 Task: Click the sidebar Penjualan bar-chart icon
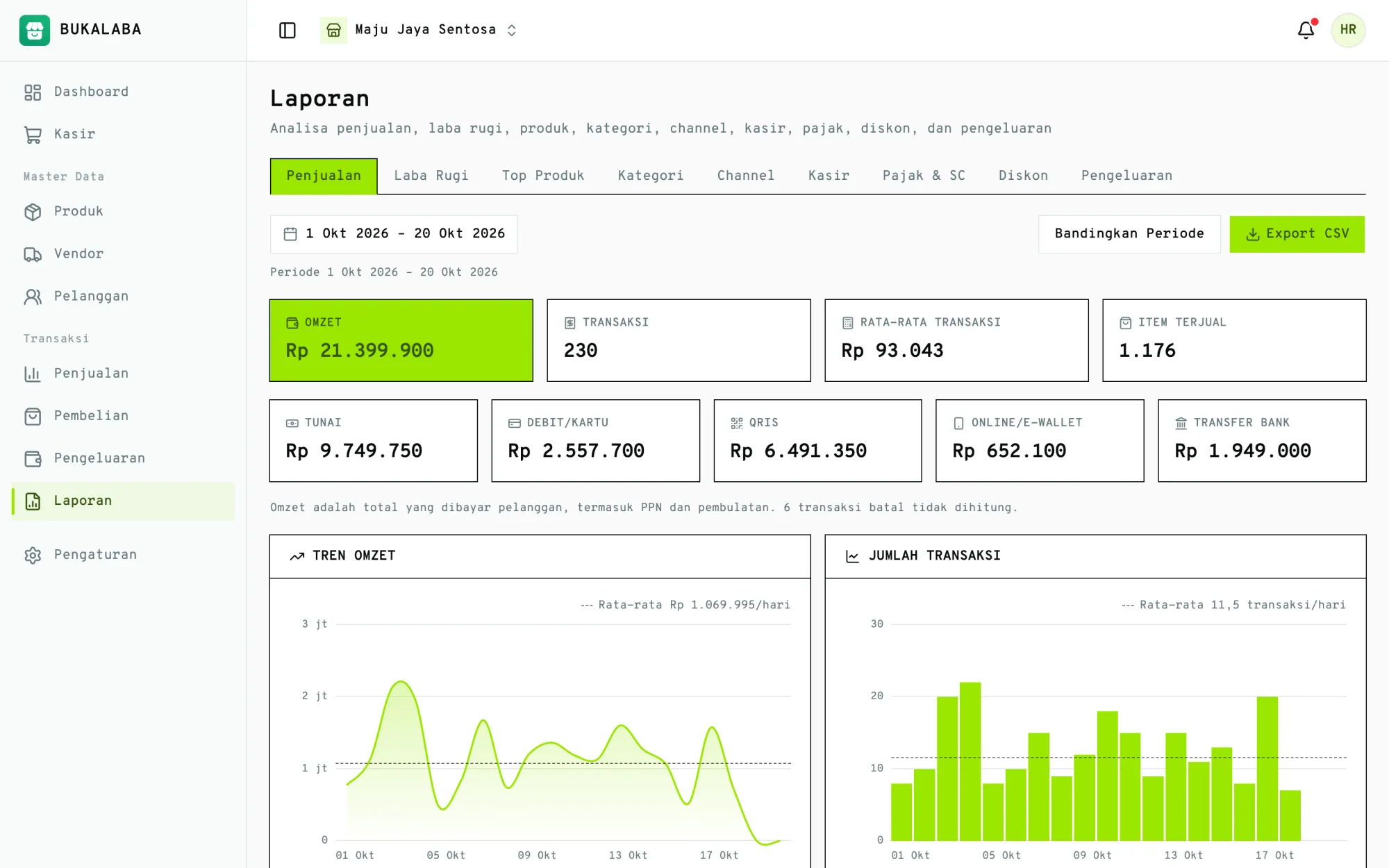[33, 374]
